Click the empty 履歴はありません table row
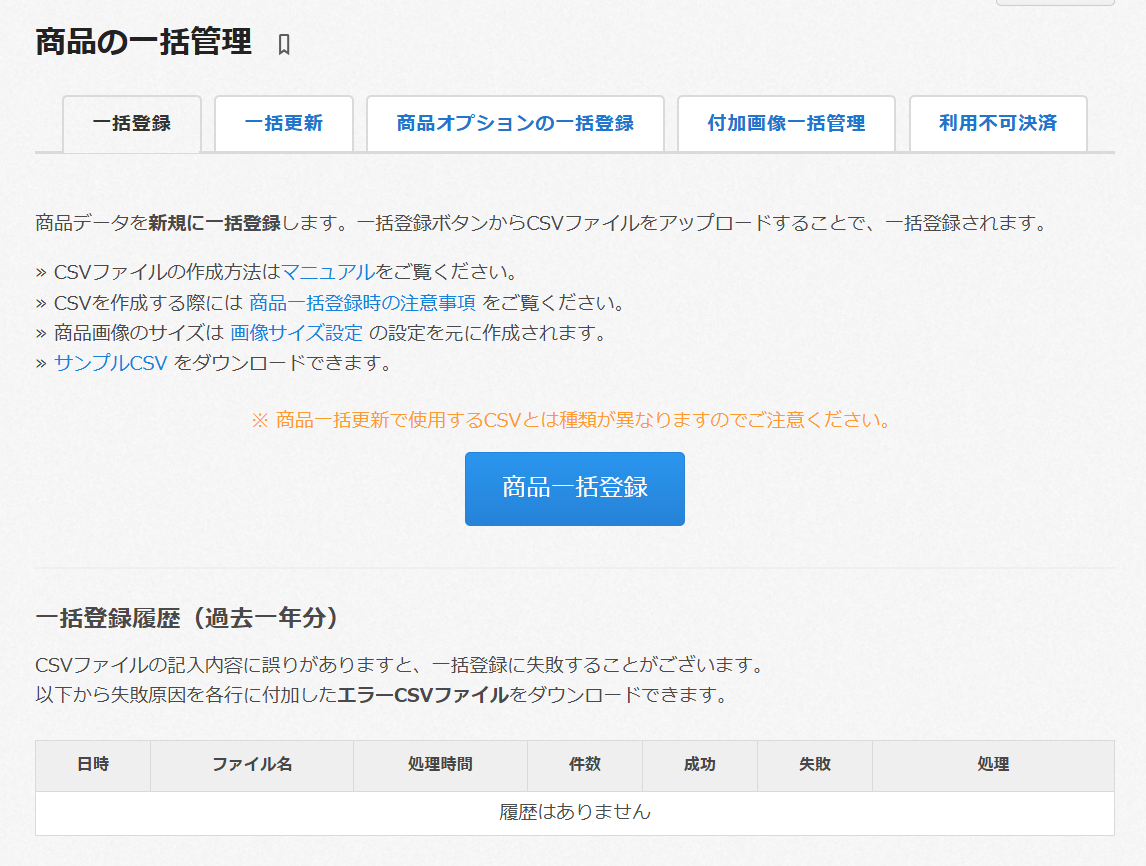Screen dimensions: 1146x866 pos(575,812)
